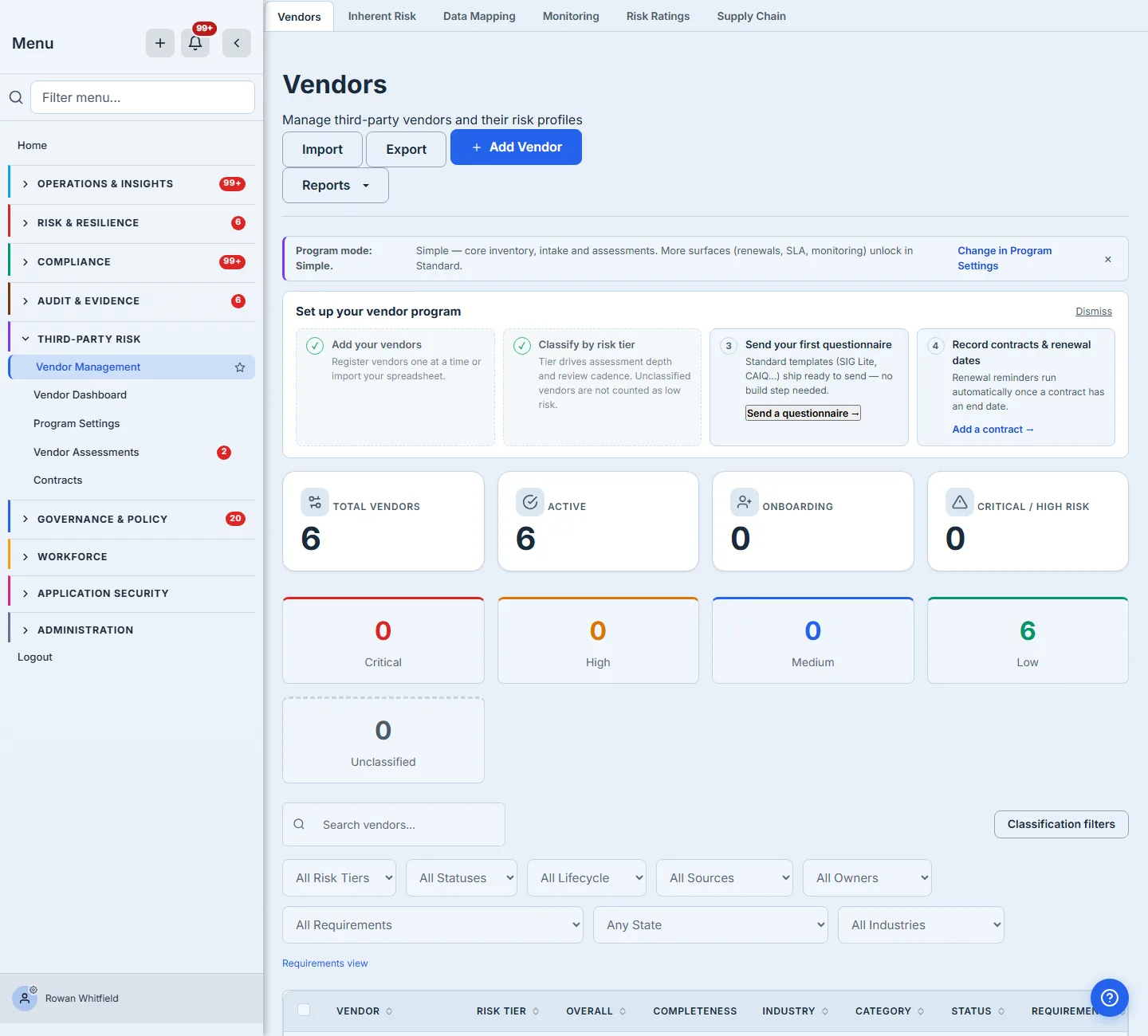Click the Filter menu input field
The height and width of the screenshot is (1036, 1148).
143,97
